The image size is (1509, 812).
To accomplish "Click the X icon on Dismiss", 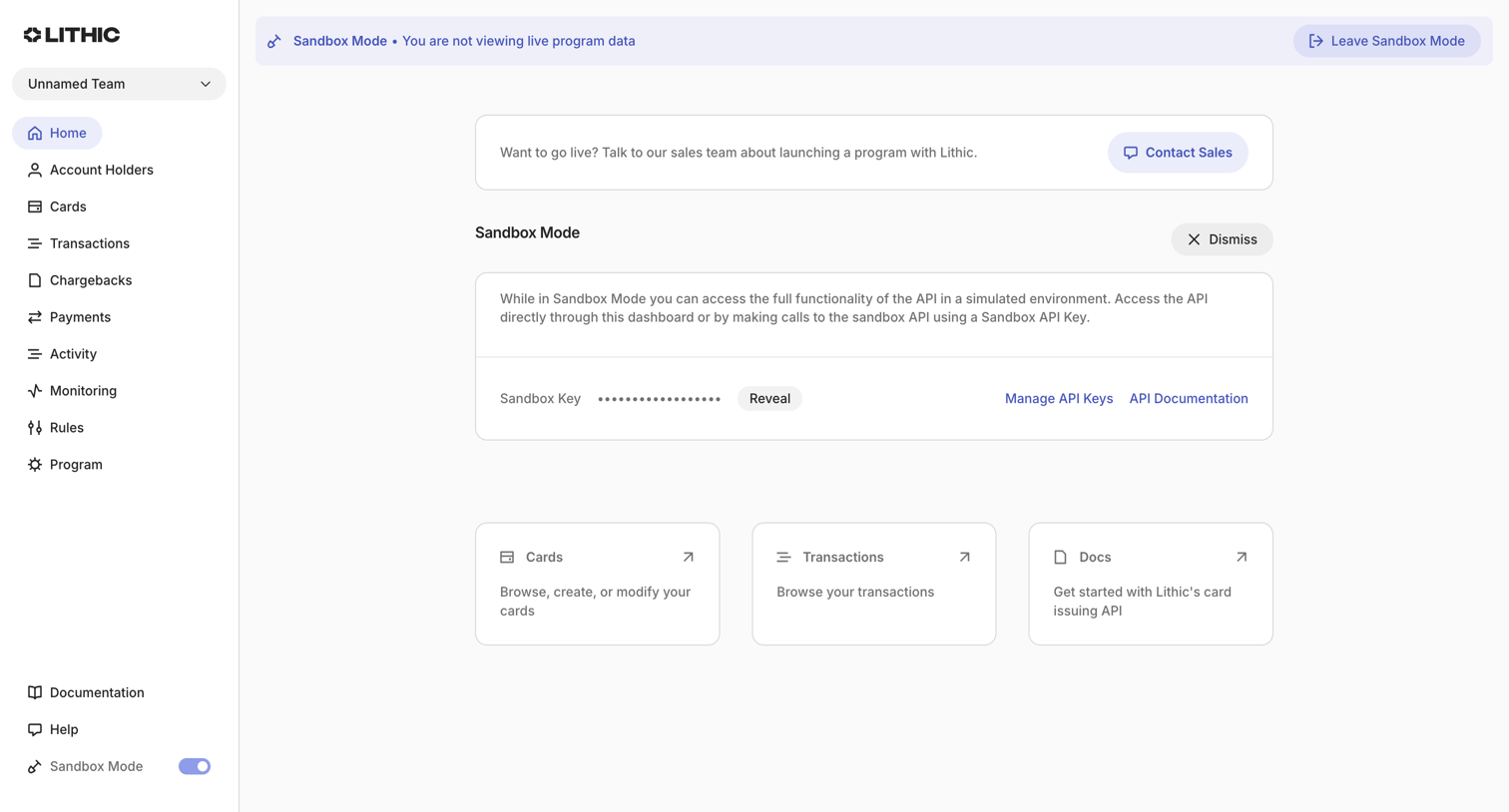I will (x=1194, y=239).
